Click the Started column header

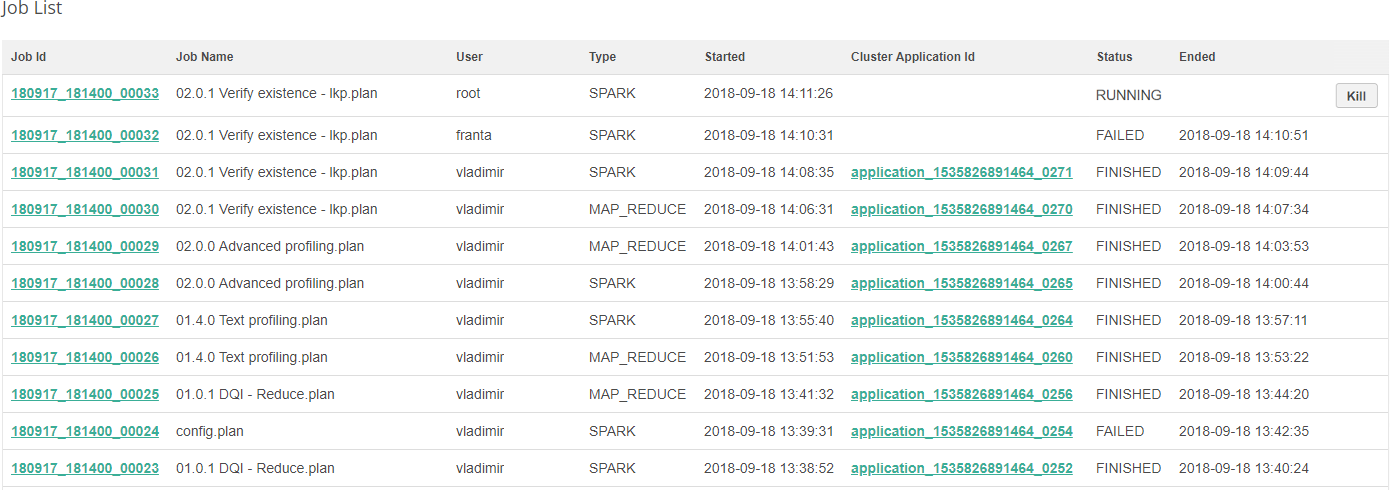[724, 57]
